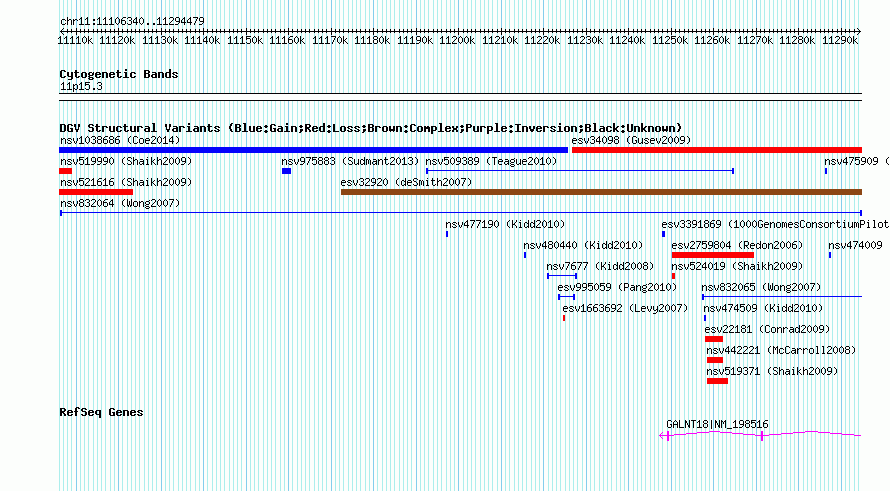Click the nsv1038686 (Coe2014) blue gain bar

313,150
